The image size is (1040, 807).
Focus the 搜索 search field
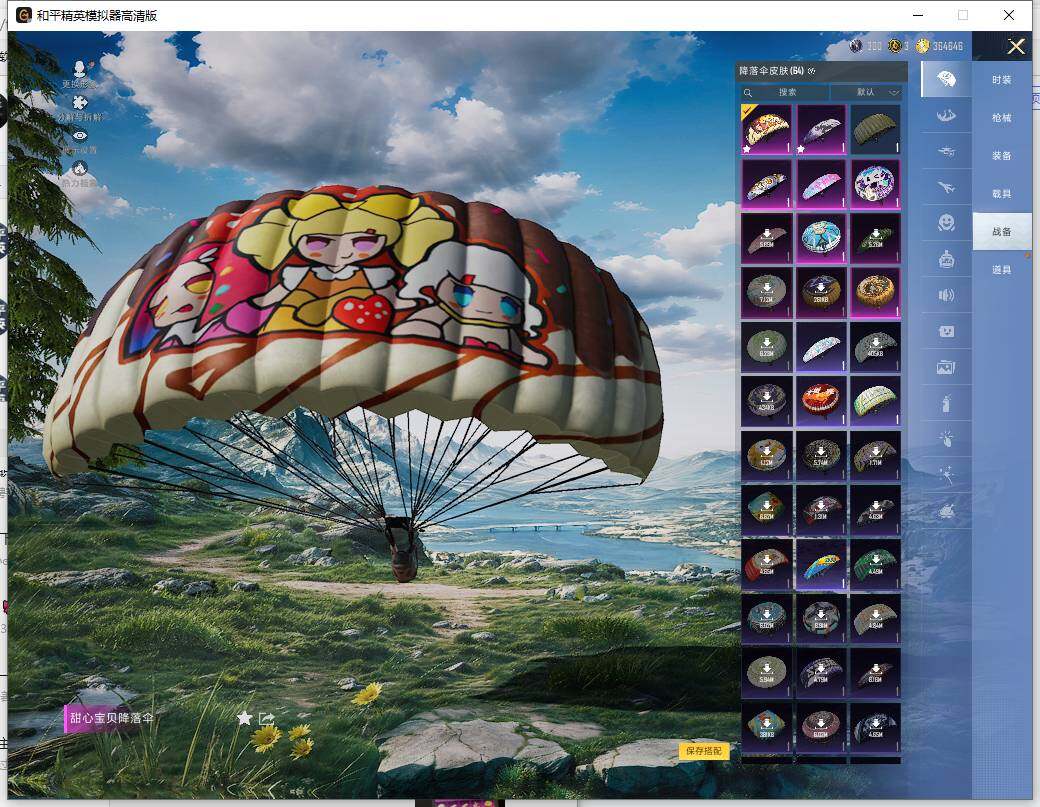787,92
